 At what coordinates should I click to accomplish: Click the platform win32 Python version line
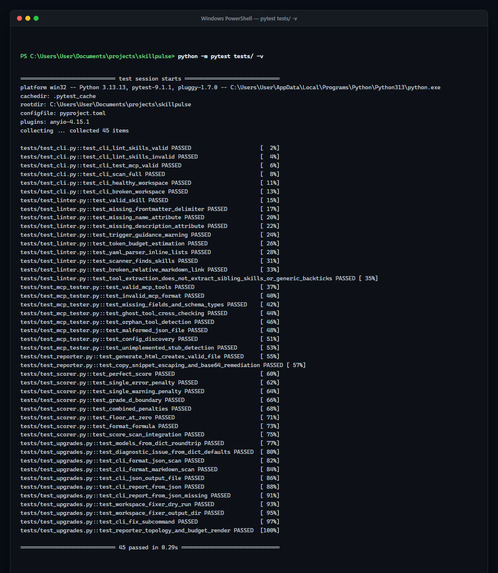point(230,87)
